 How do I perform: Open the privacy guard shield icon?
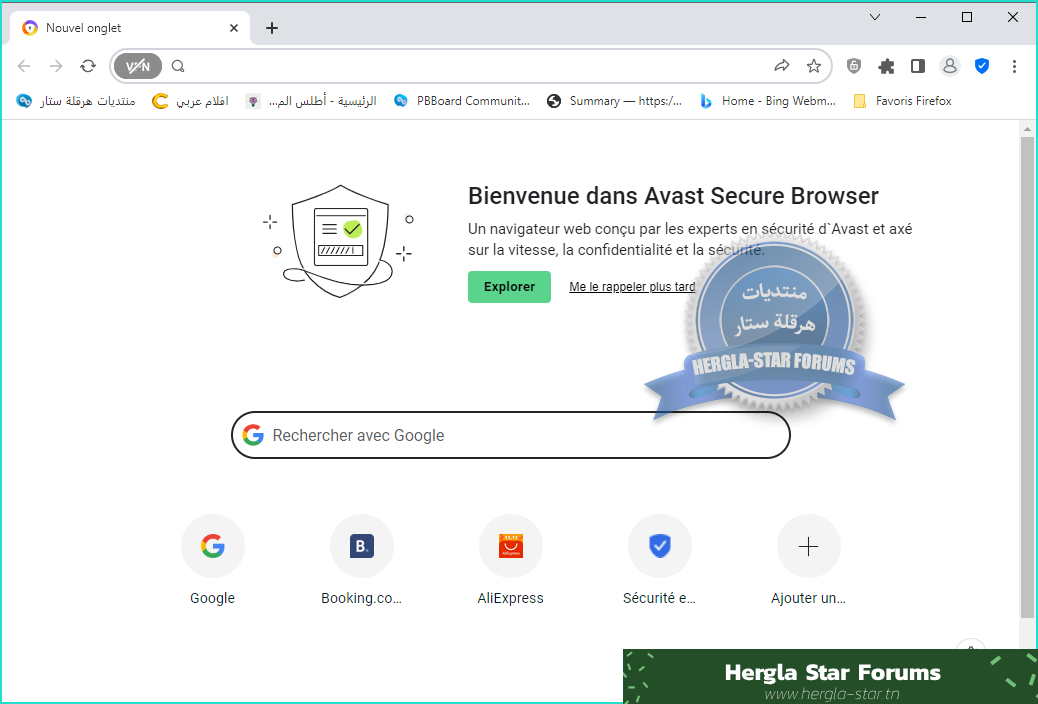coord(854,66)
